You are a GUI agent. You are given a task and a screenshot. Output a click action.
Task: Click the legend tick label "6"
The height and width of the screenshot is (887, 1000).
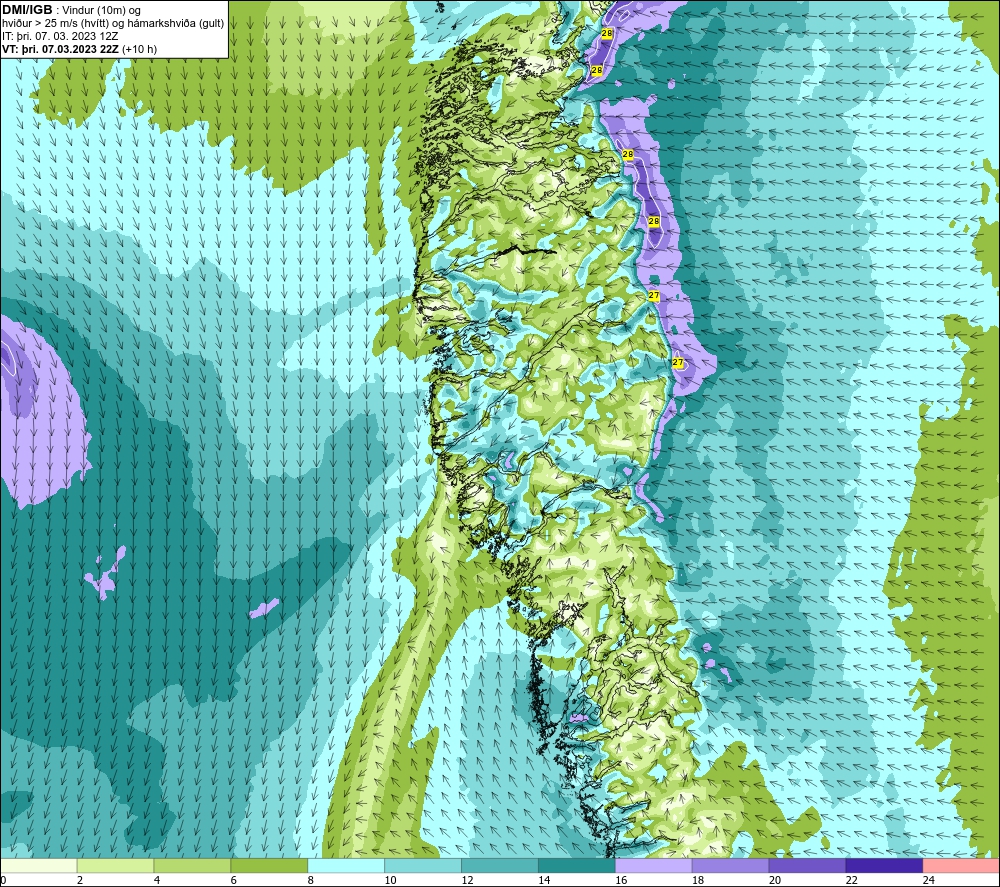(233, 880)
